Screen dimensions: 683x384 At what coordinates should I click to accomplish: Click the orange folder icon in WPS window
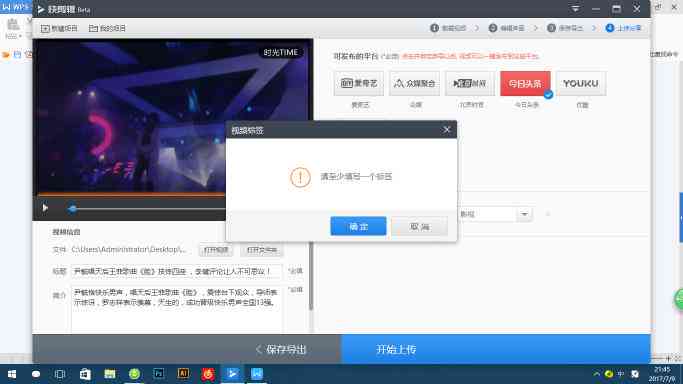6,55
